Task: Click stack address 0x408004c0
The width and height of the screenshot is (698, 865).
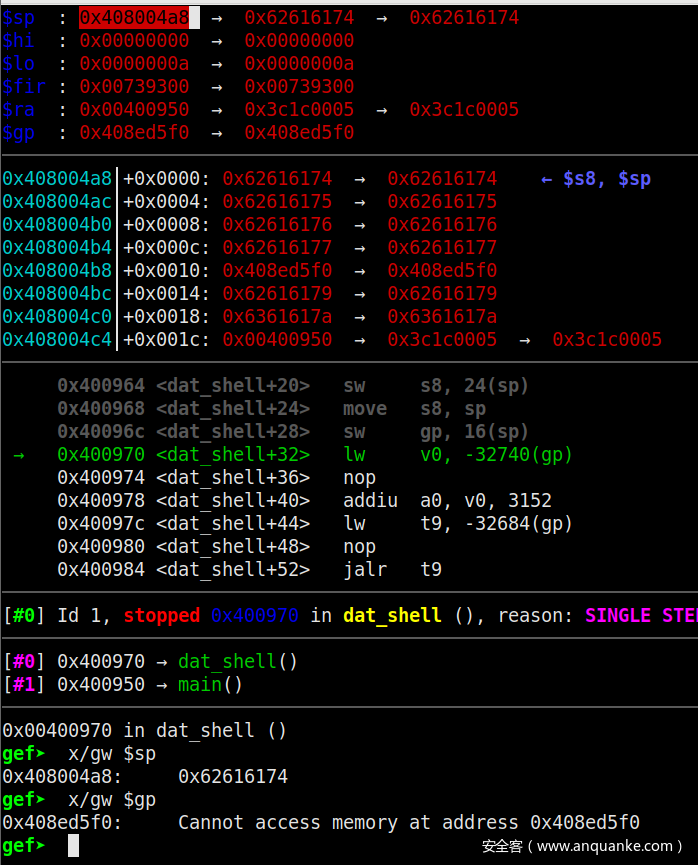Action: point(57,317)
